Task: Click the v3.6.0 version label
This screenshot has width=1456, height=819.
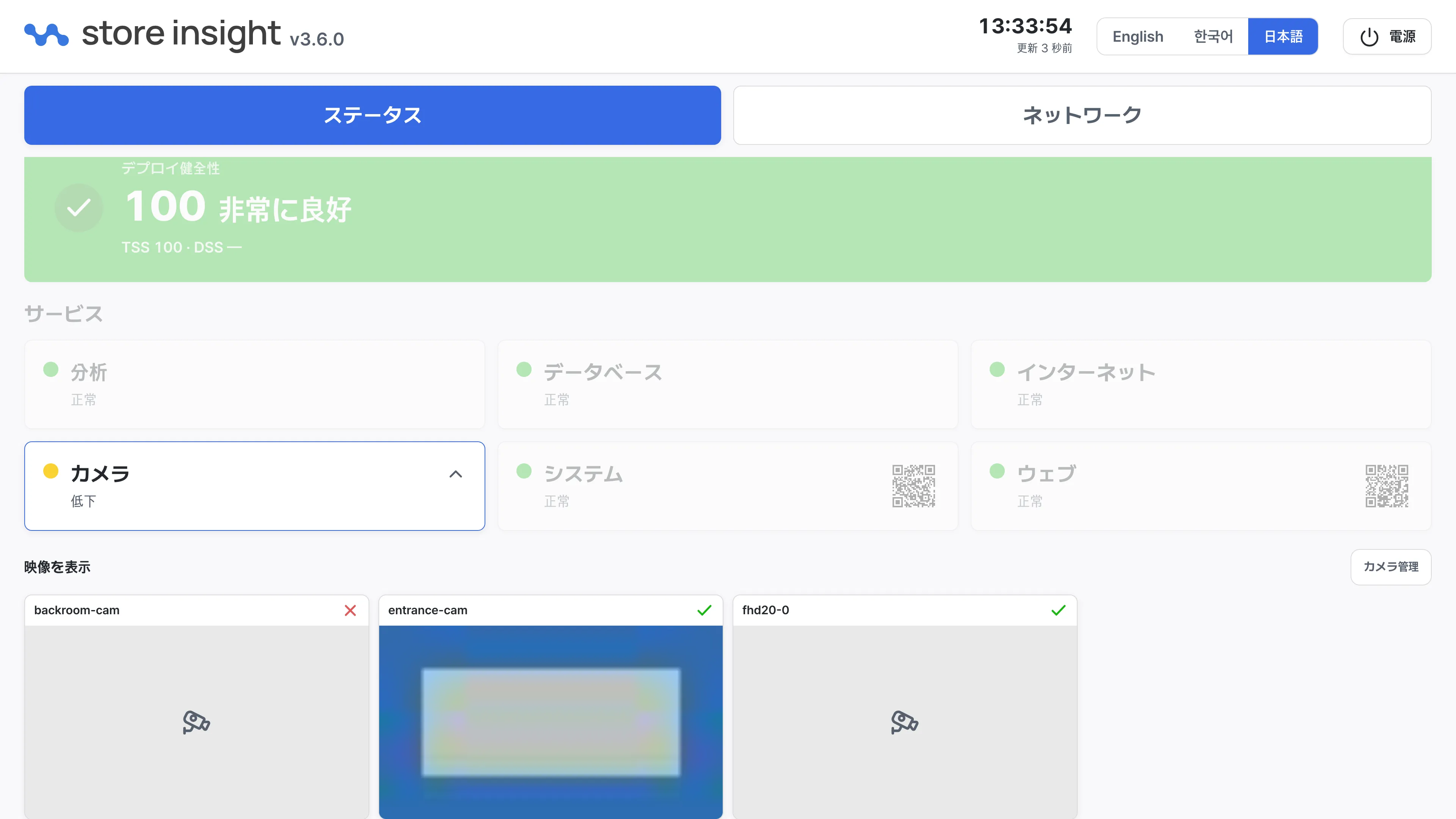Action: [x=317, y=39]
